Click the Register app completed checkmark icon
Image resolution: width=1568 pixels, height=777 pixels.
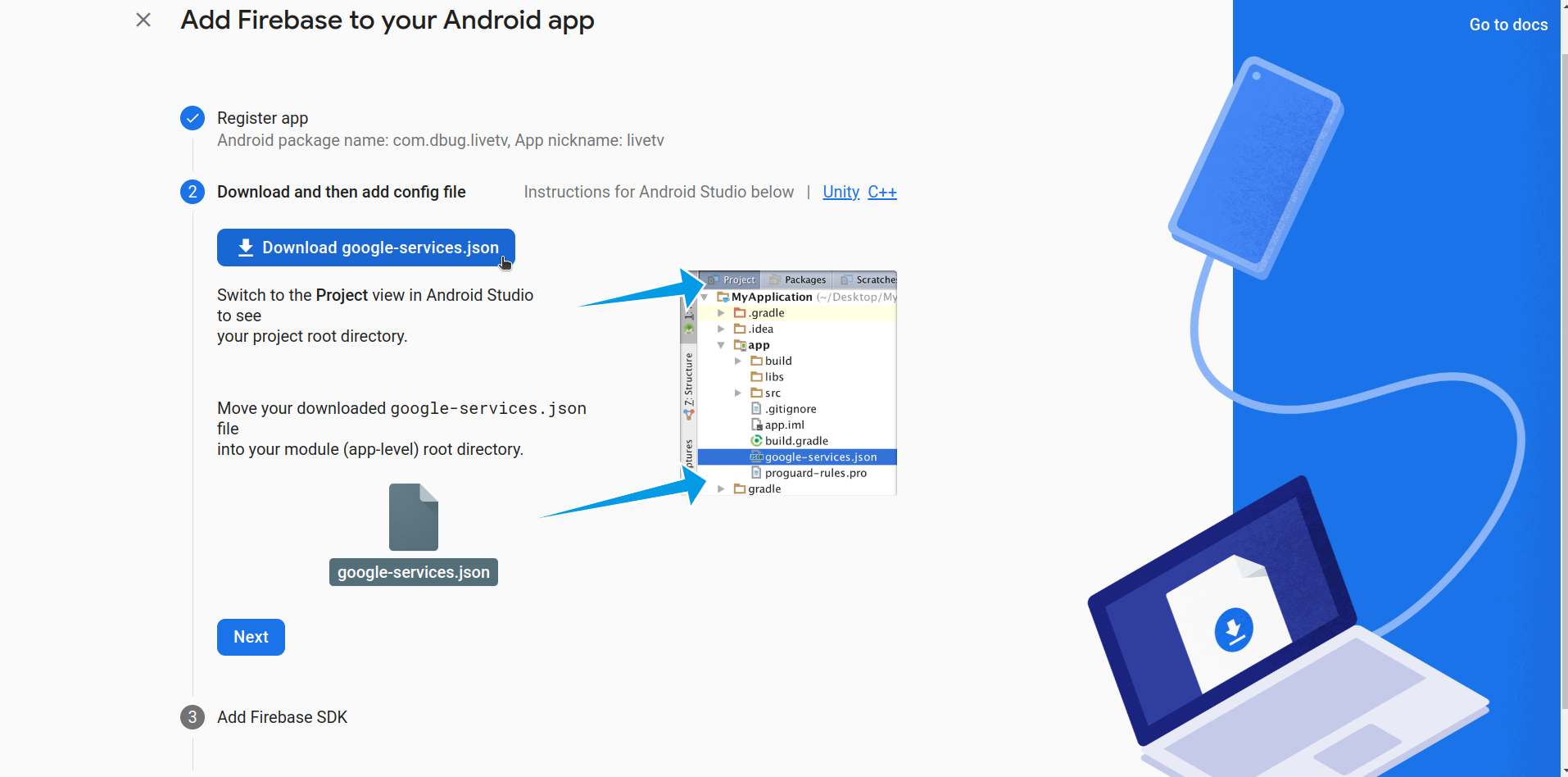(193, 118)
